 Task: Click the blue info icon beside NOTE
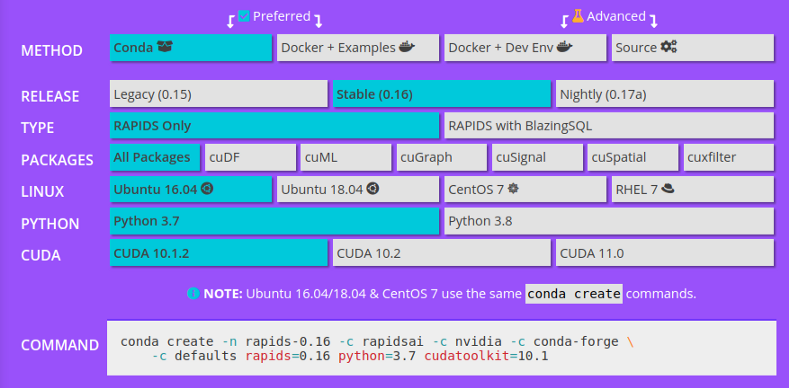[193, 293]
